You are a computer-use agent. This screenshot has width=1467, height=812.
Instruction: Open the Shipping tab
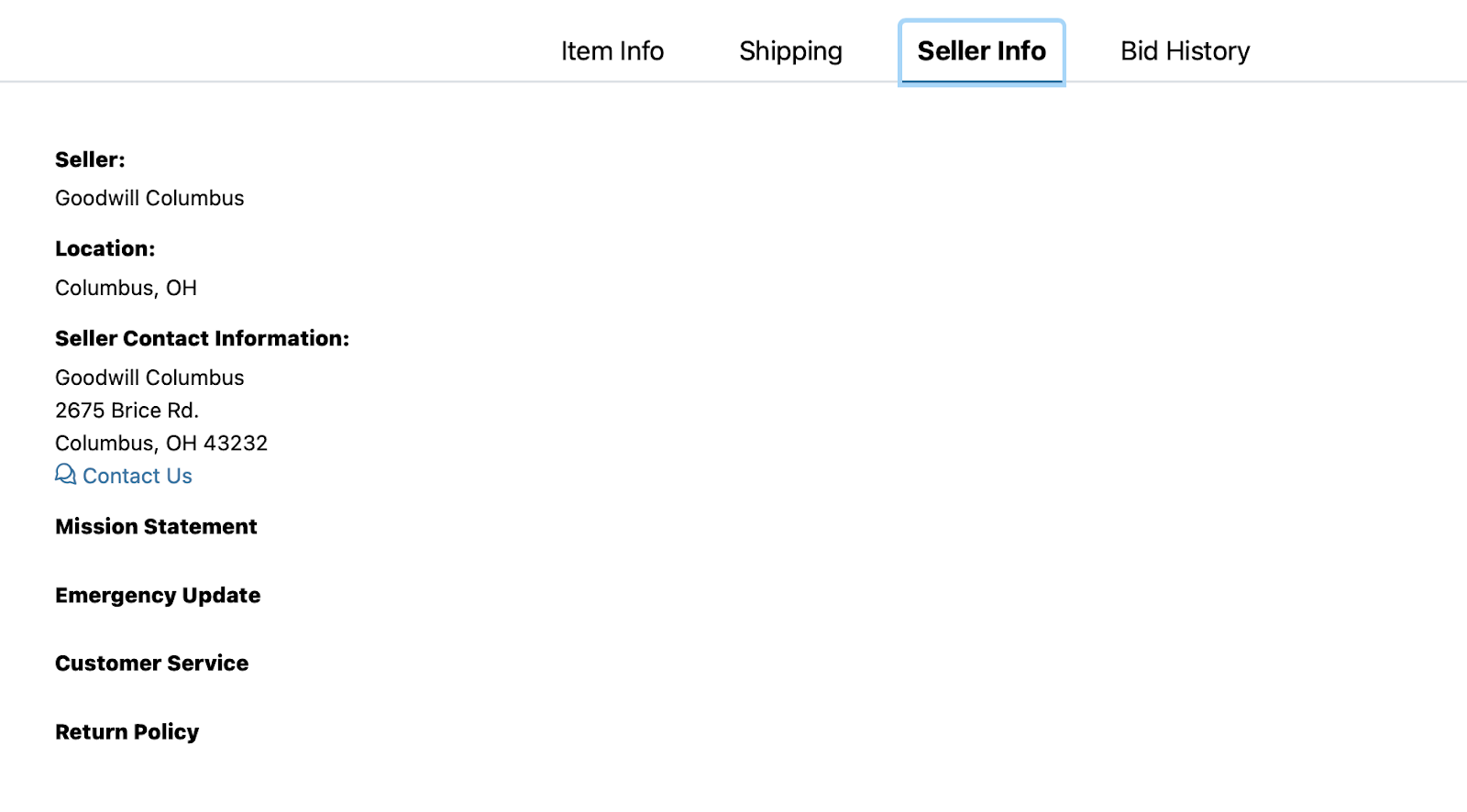coord(790,51)
